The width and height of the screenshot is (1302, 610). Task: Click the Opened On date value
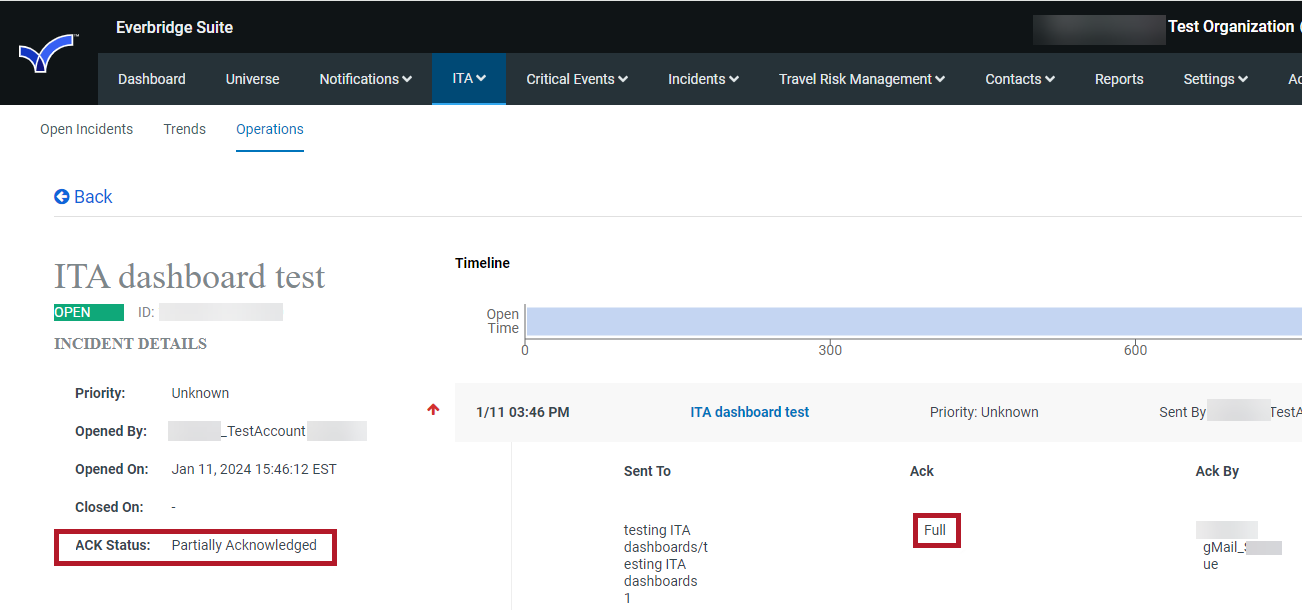coord(254,469)
